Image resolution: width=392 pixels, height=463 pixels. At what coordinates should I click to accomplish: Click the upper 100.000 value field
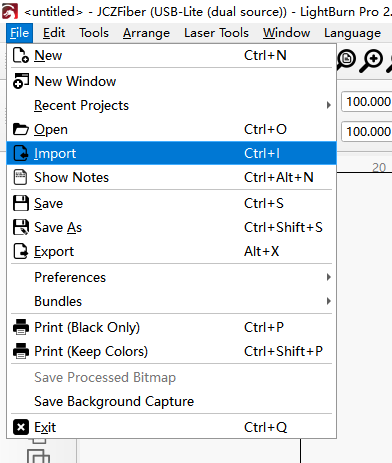click(x=367, y=102)
